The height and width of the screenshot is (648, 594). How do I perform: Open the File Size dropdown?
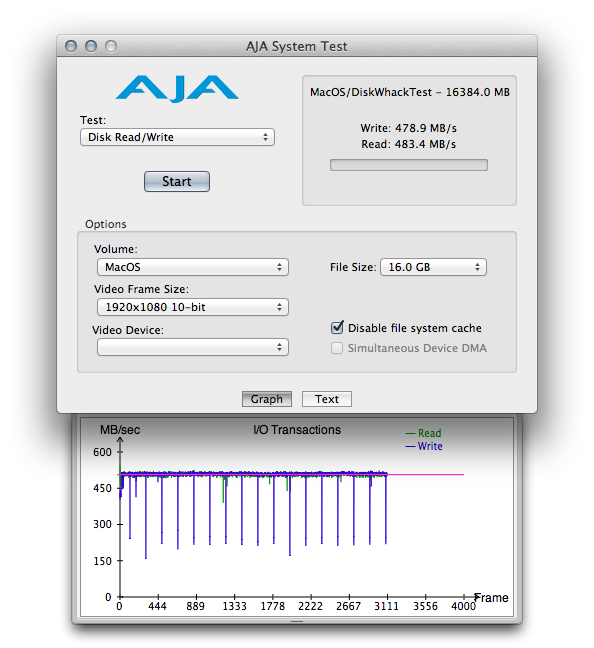pos(433,267)
